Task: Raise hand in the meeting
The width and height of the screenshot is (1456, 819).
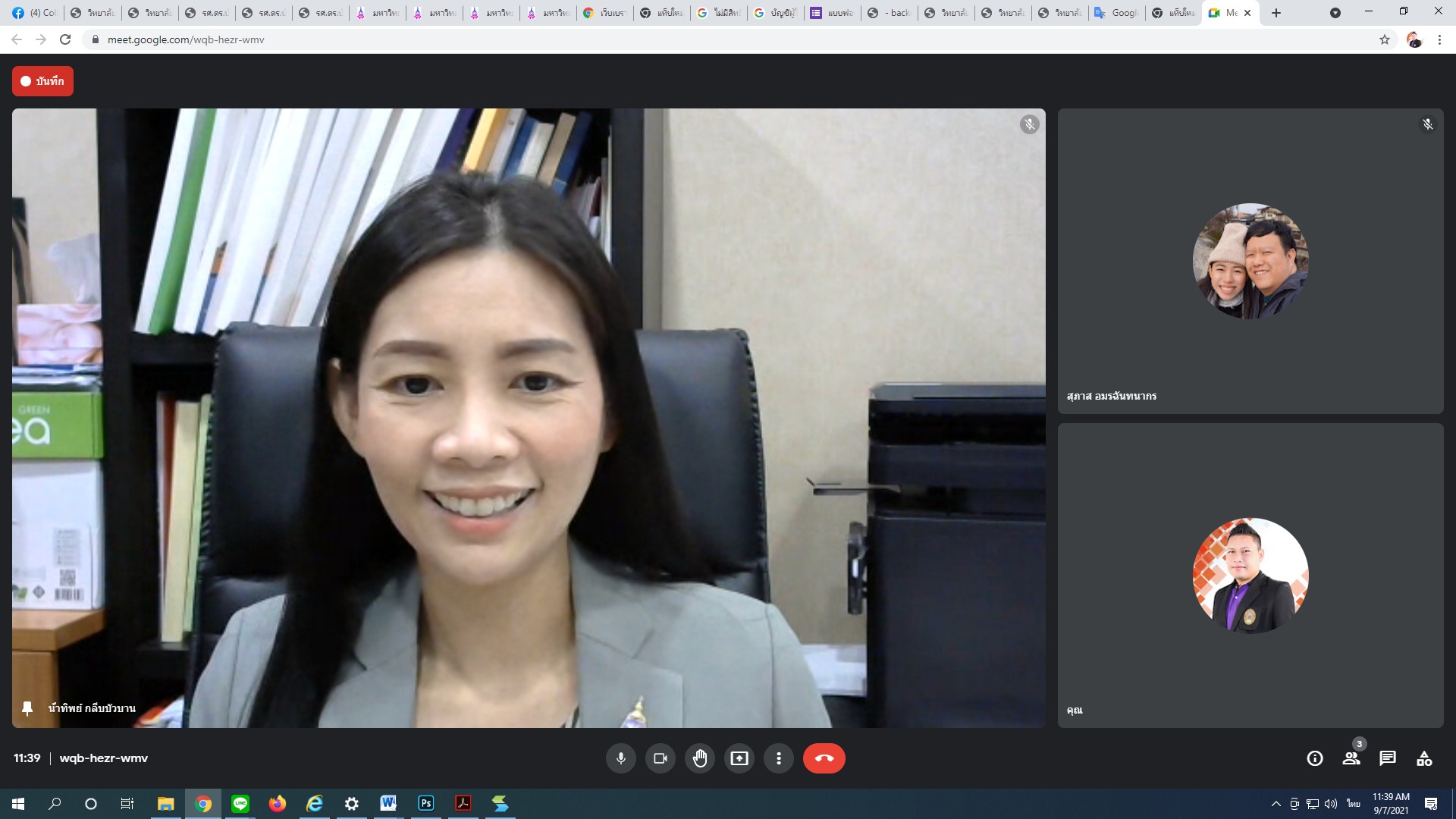Action: tap(700, 758)
